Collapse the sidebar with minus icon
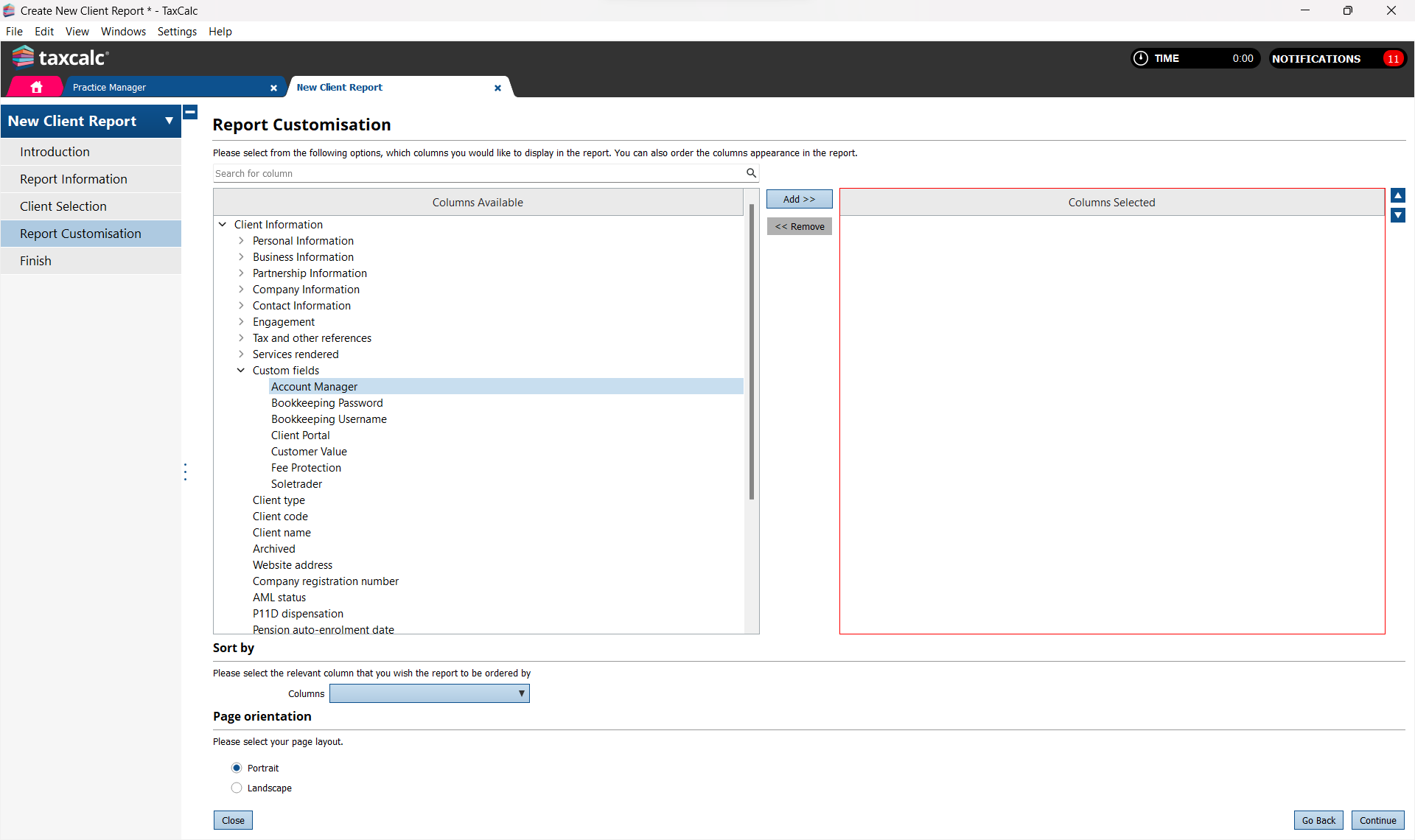Screen dimensions: 1415x840 pos(190,112)
